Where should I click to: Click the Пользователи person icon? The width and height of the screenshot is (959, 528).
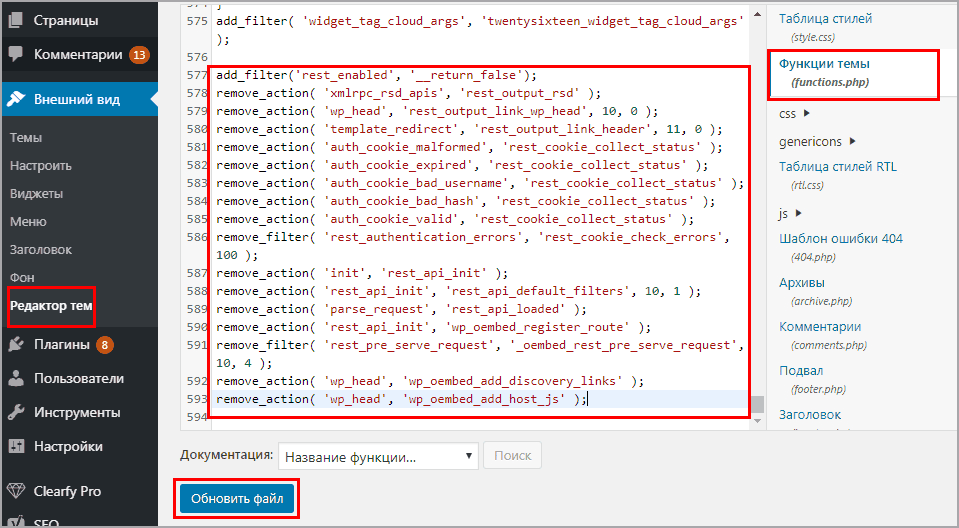[x=16, y=379]
